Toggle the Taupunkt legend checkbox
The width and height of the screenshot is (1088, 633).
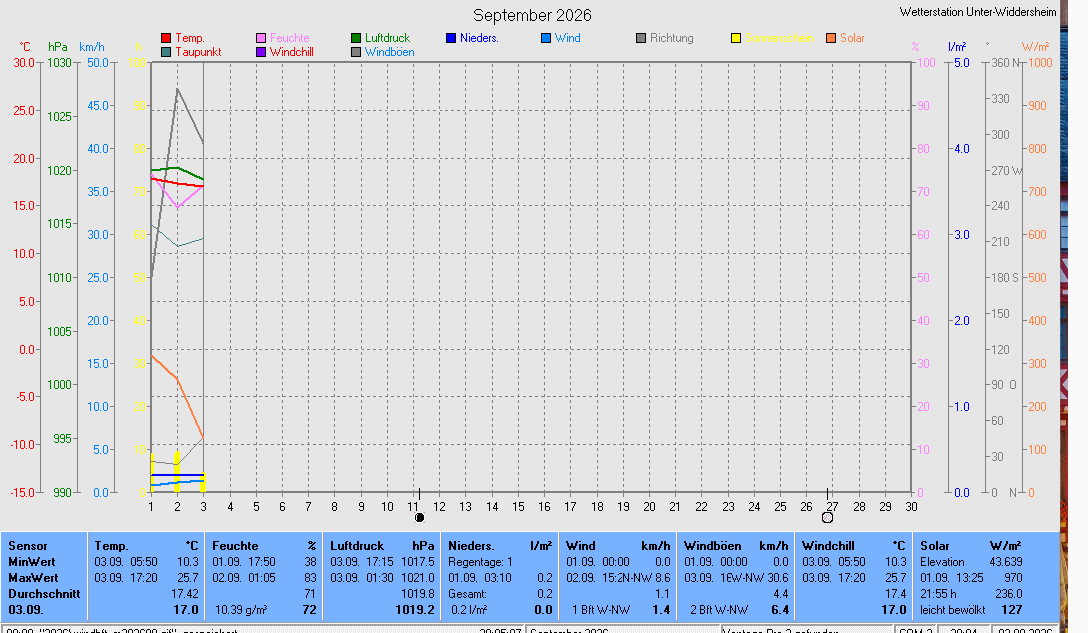tap(166, 52)
